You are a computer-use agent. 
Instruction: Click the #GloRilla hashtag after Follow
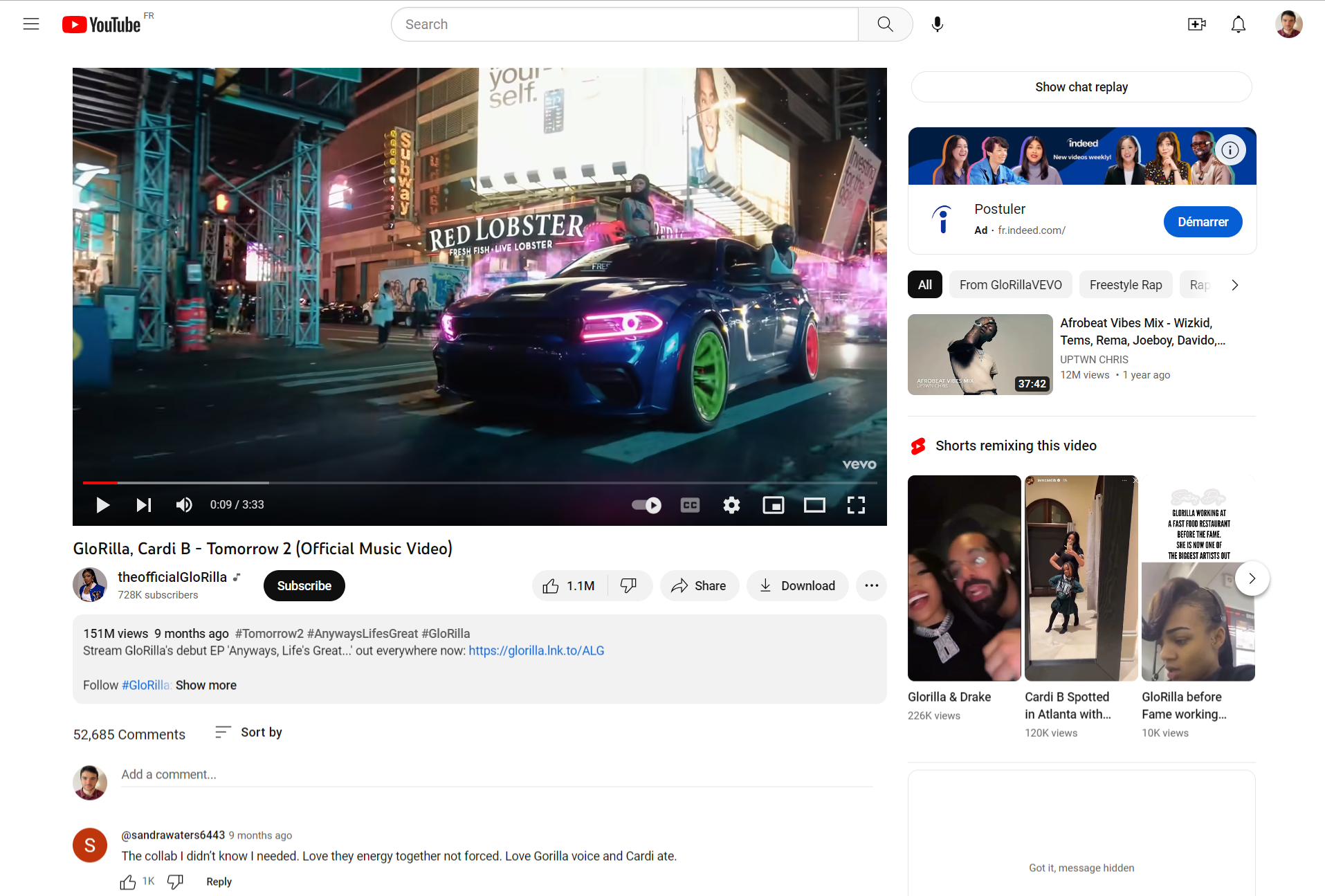point(145,685)
